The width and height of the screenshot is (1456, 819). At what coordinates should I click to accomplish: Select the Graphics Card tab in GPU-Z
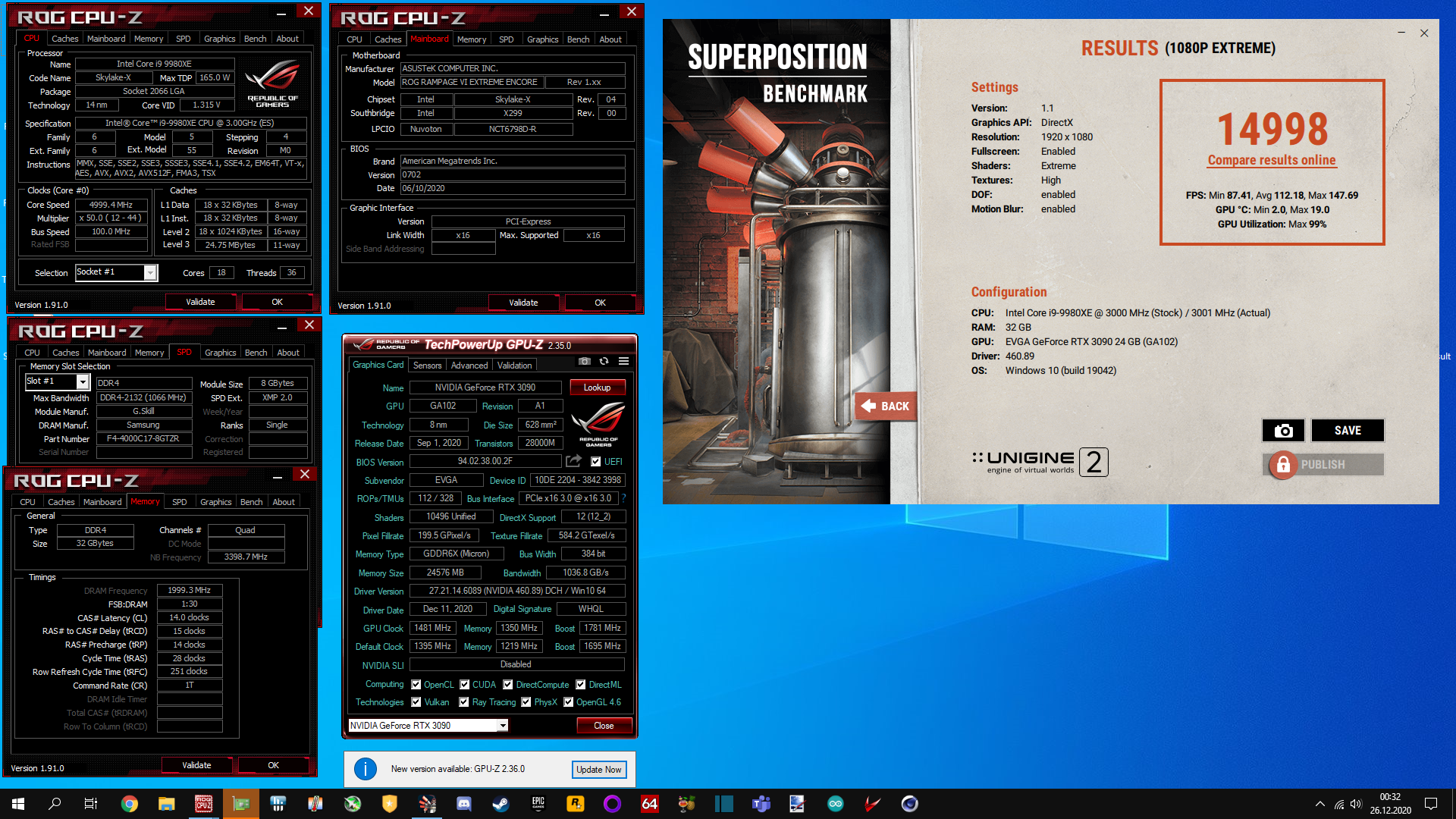(378, 365)
